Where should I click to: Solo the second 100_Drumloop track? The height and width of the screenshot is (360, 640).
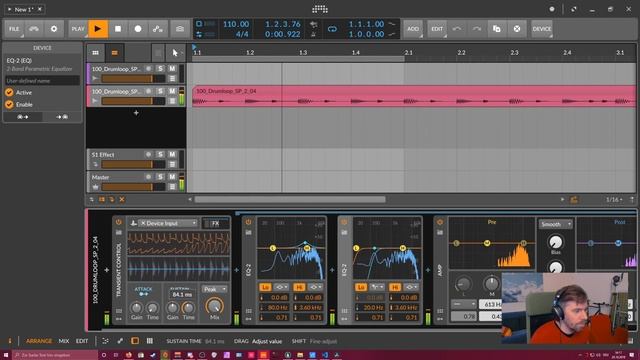160,91
